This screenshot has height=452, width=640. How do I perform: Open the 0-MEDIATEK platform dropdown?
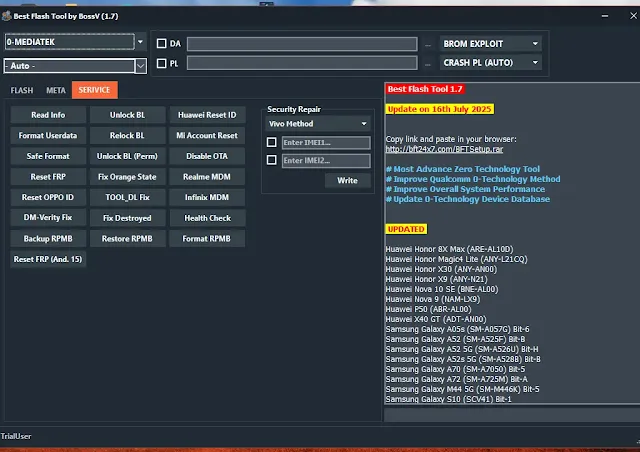140,42
